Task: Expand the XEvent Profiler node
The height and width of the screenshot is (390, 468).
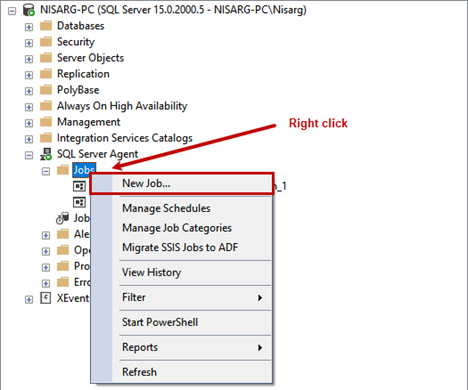Action: [x=29, y=299]
